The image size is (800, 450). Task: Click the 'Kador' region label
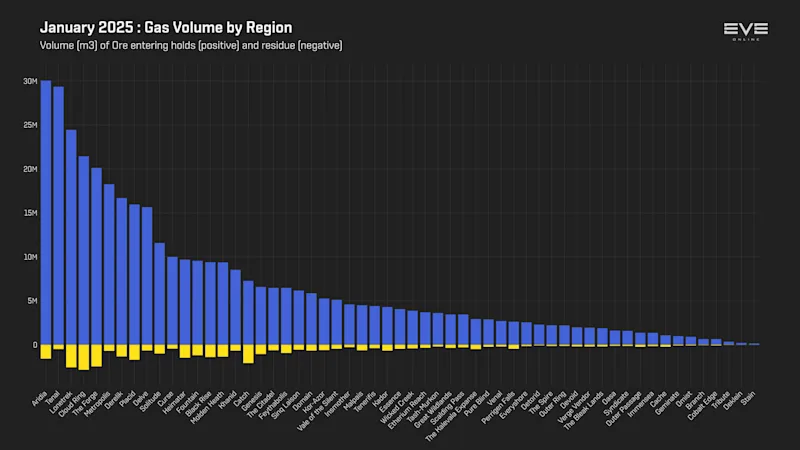click(x=381, y=399)
